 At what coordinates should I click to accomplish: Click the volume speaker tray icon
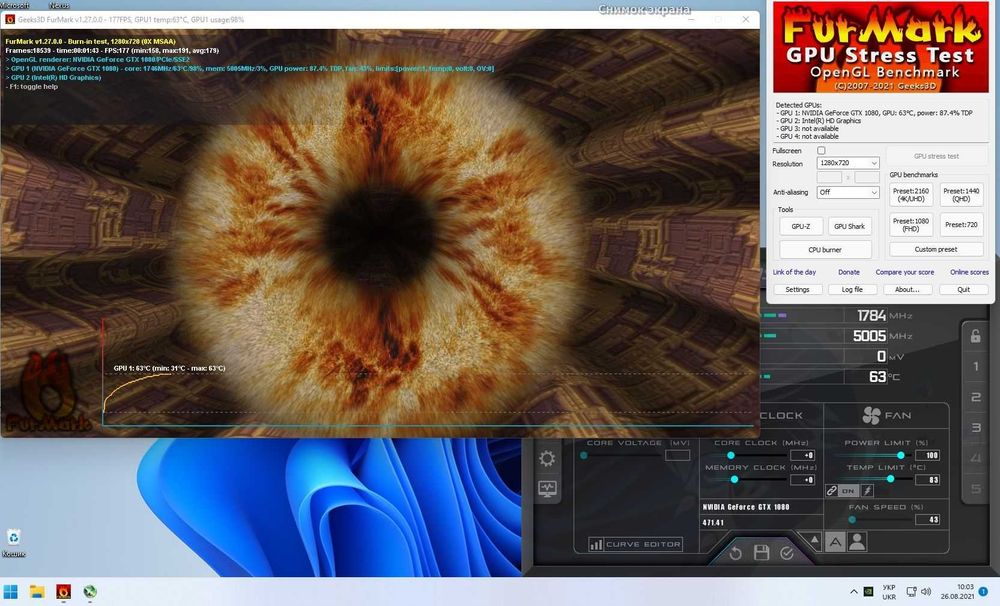(x=926, y=592)
